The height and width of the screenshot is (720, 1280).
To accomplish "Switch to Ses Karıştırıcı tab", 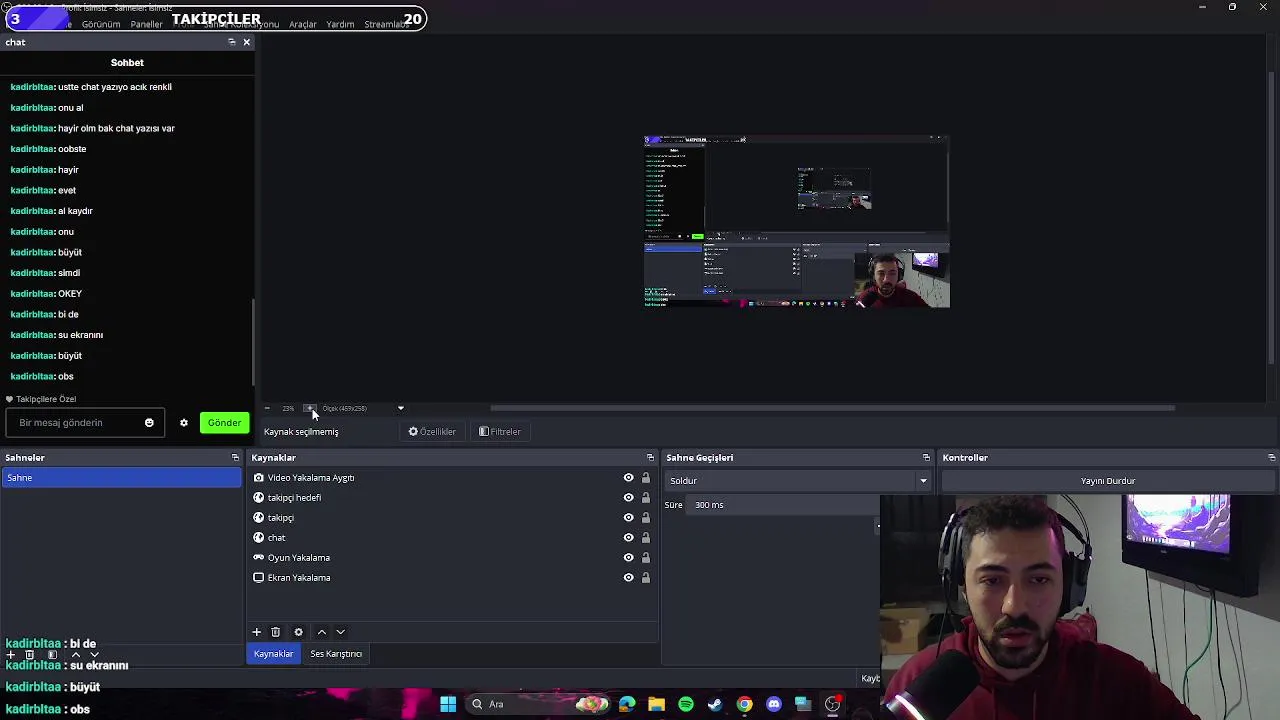I will [x=336, y=654].
